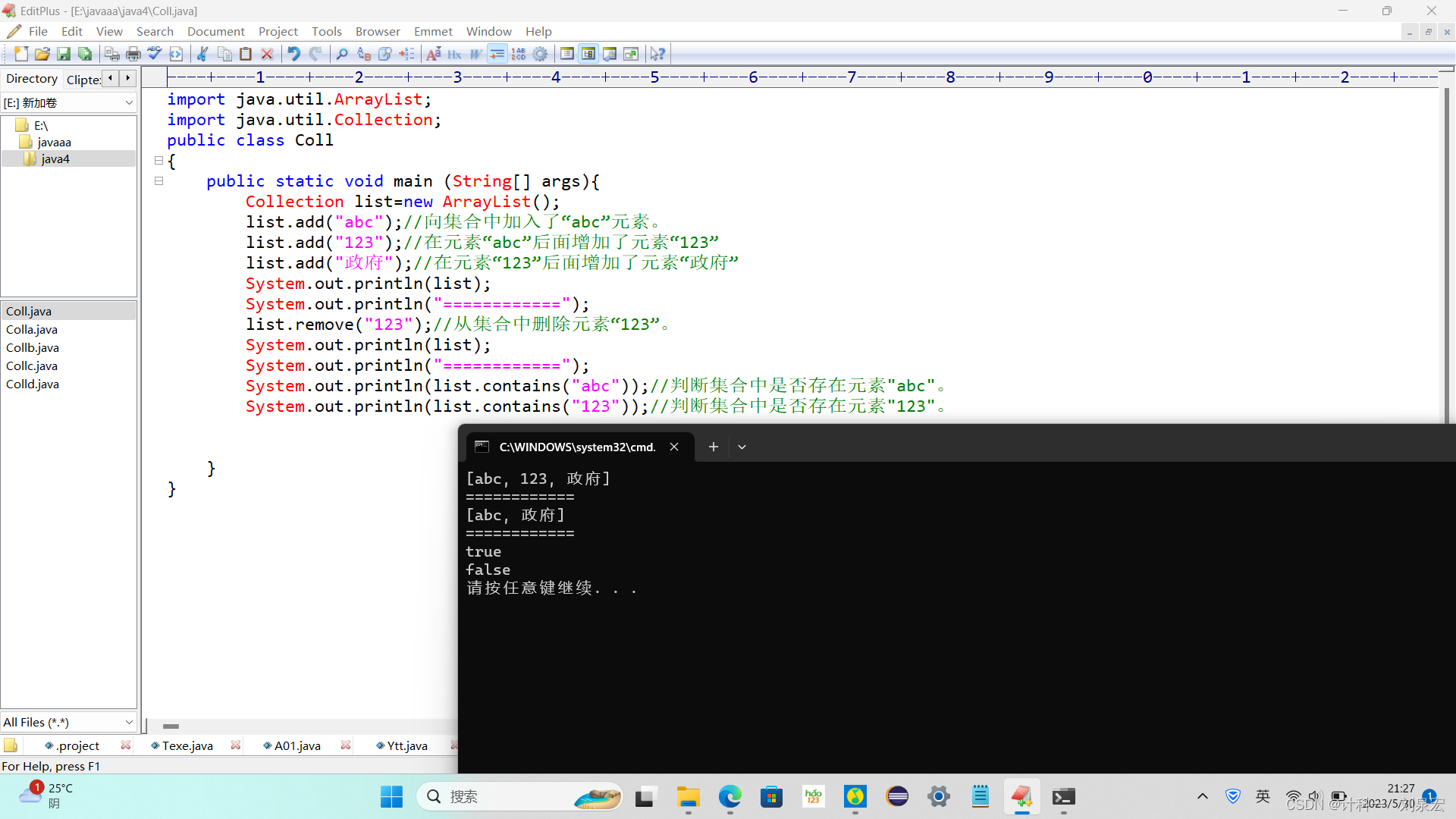
Task: Open Microsoft Edge from the taskbar
Action: click(730, 796)
